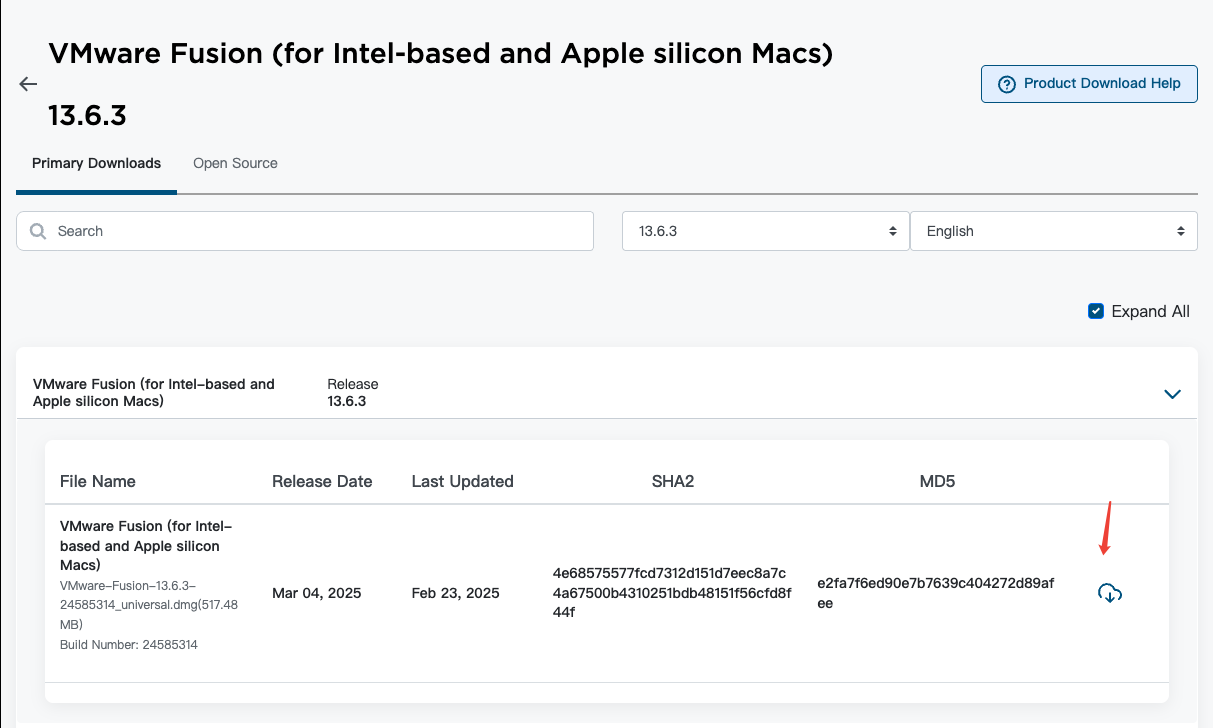The height and width of the screenshot is (728, 1213).
Task: Switch to the Open Source tab
Action: coord(235,163)
